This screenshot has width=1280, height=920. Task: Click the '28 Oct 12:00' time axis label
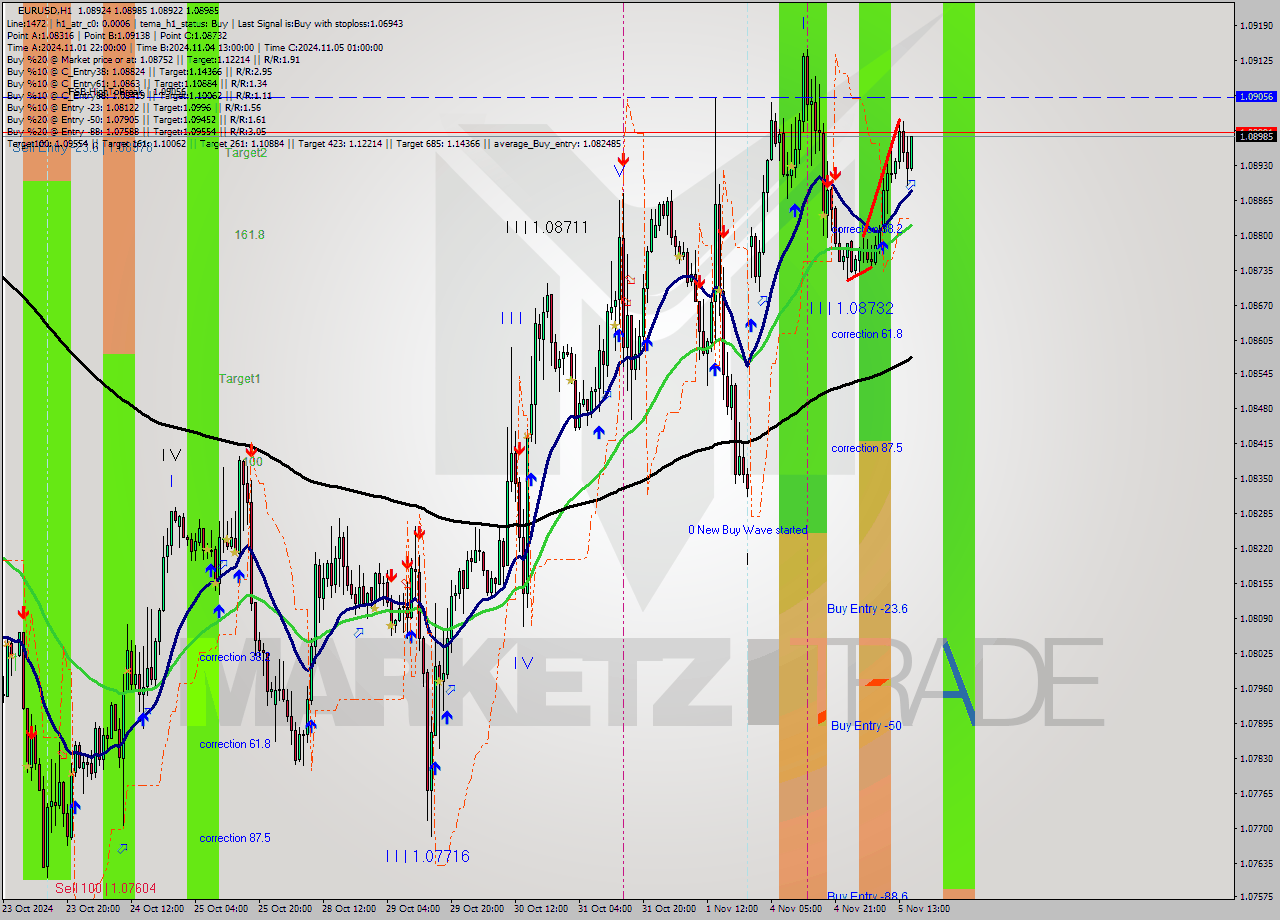[348, 909]
